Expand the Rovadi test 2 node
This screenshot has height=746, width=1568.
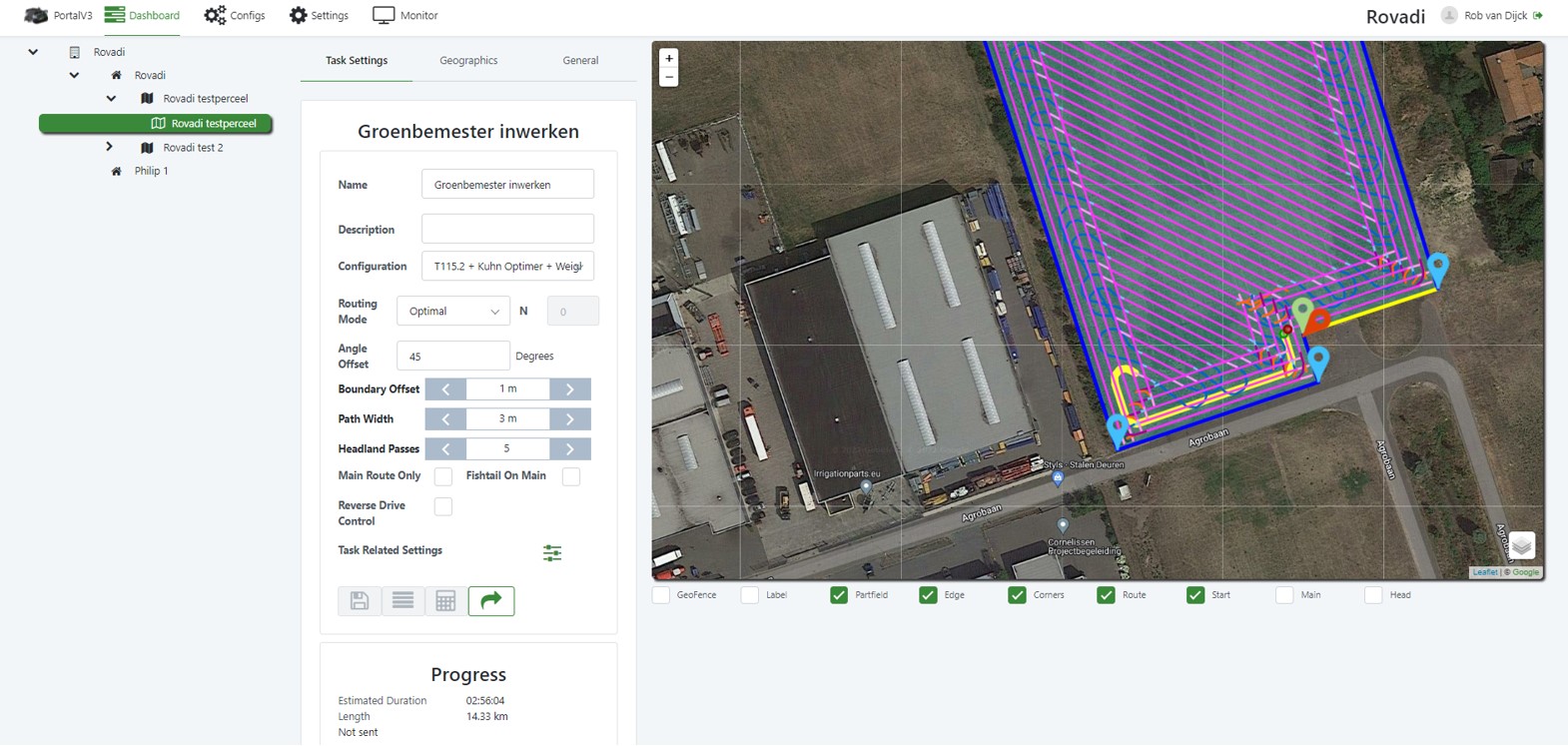[x=109, y=147]
